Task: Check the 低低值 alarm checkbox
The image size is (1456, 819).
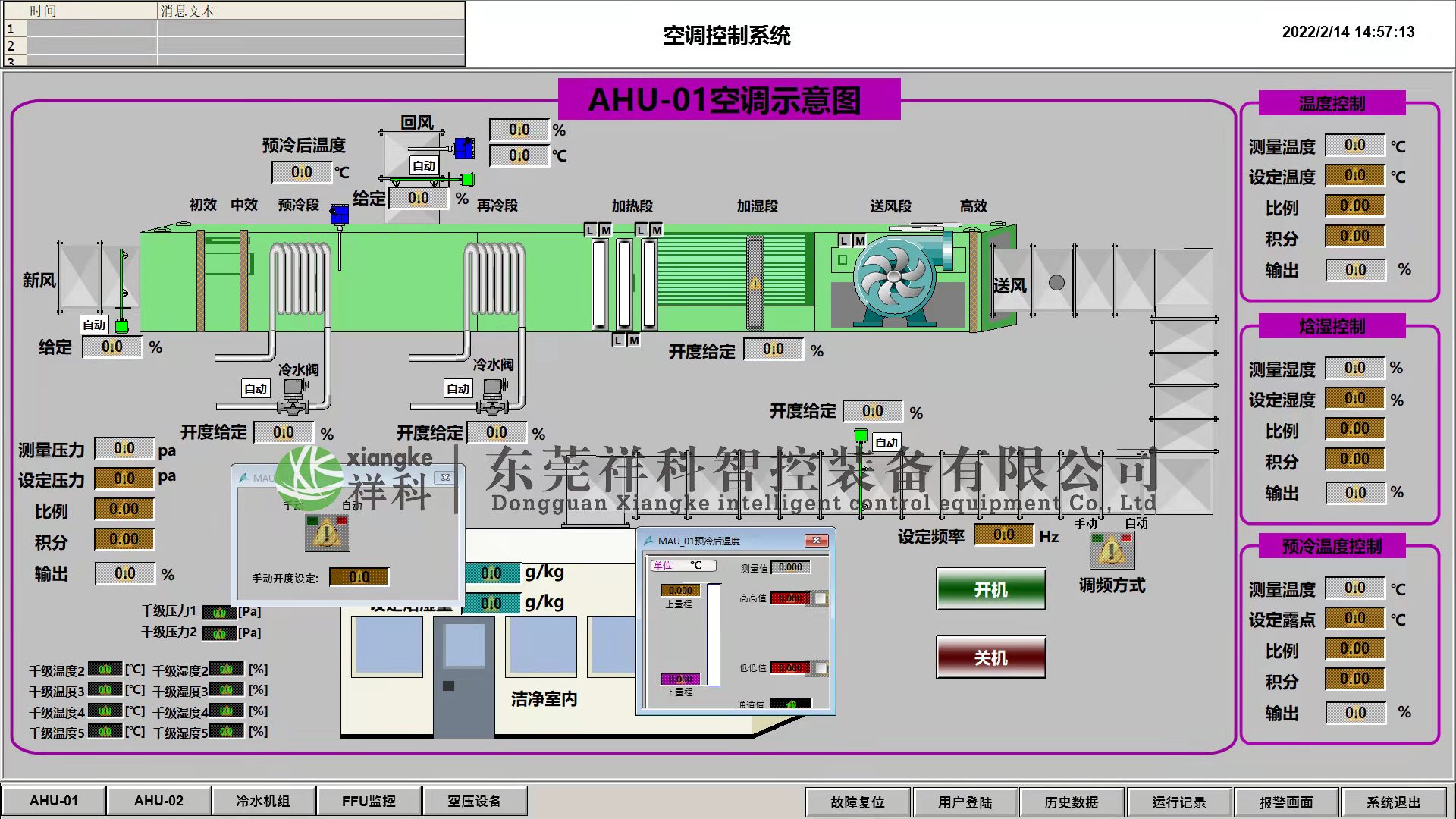Action: pos(821,668)
